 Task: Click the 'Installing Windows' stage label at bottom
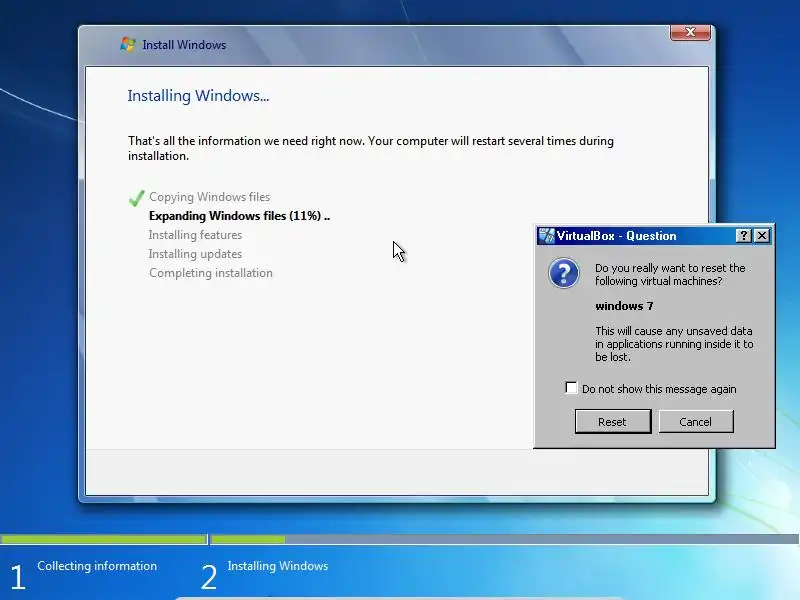tap(278, 566)
